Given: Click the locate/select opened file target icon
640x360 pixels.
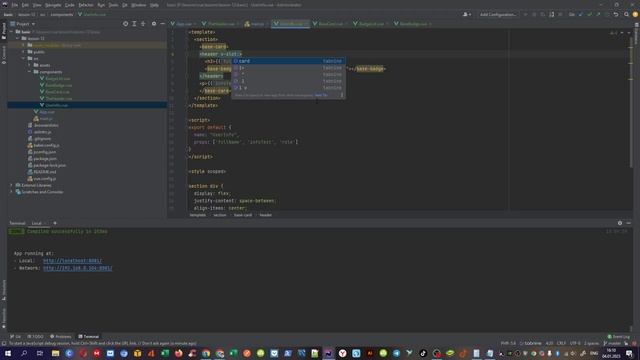Looking at the screenshot, I should tap(125, 24).
